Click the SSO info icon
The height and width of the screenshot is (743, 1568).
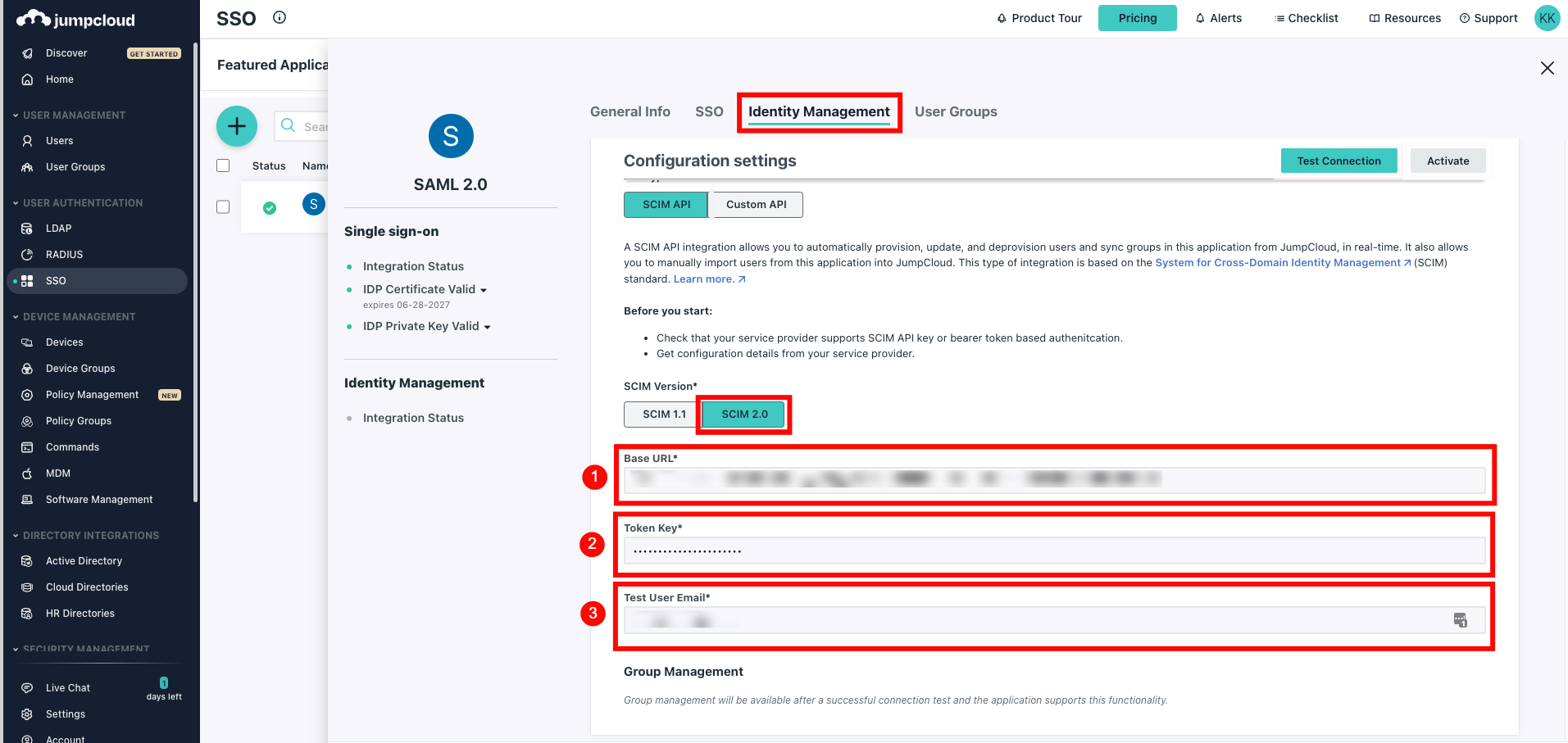tap(280, 17)
